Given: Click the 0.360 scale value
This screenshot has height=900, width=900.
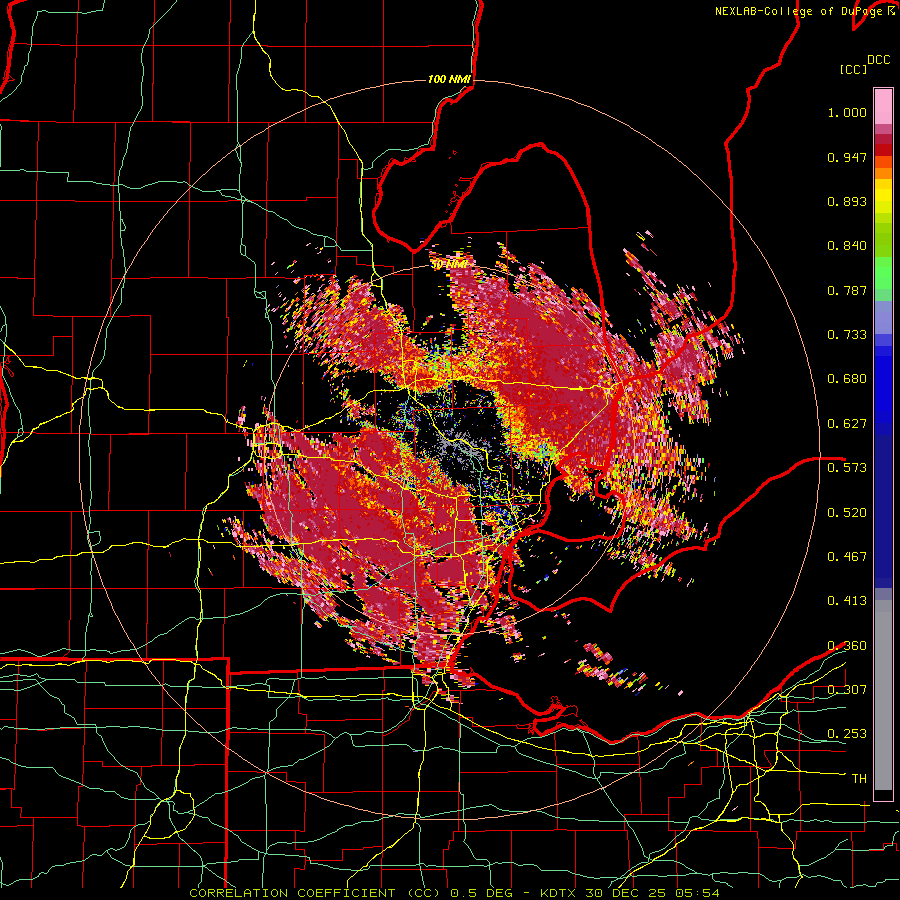Looking at the screenshot, I should pos(847,646).
